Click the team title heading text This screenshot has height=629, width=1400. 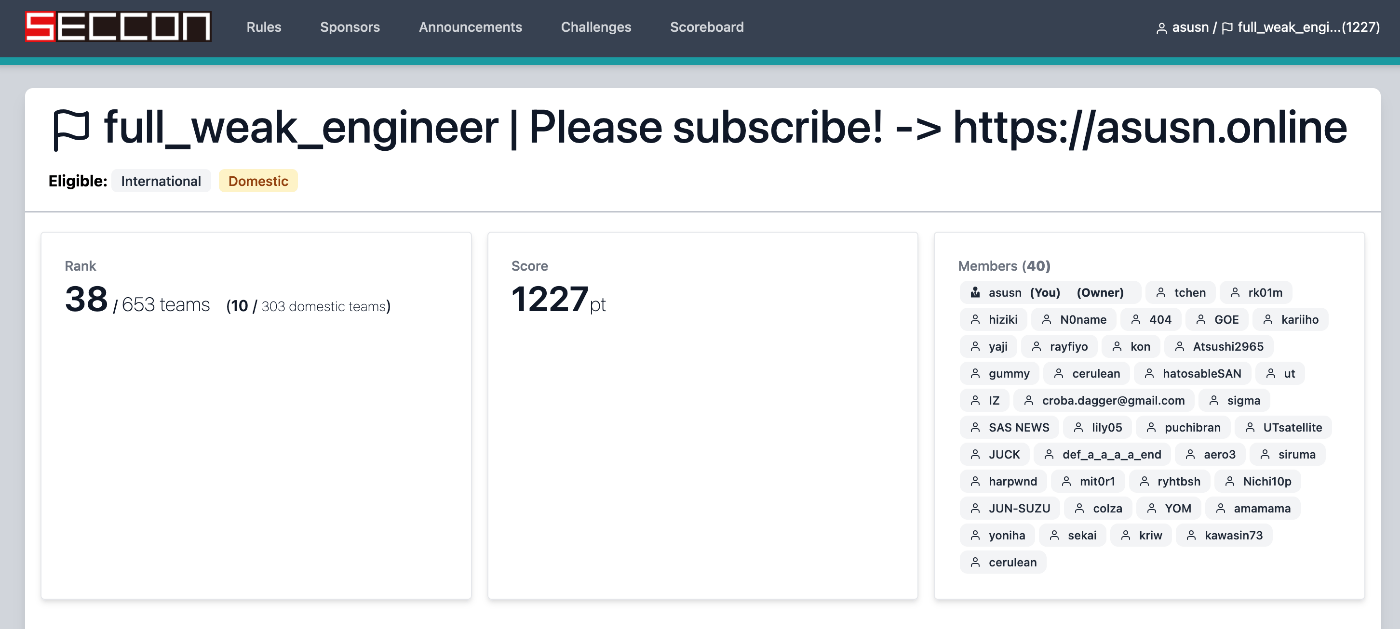pyautogui.click(x=725, y=129)
